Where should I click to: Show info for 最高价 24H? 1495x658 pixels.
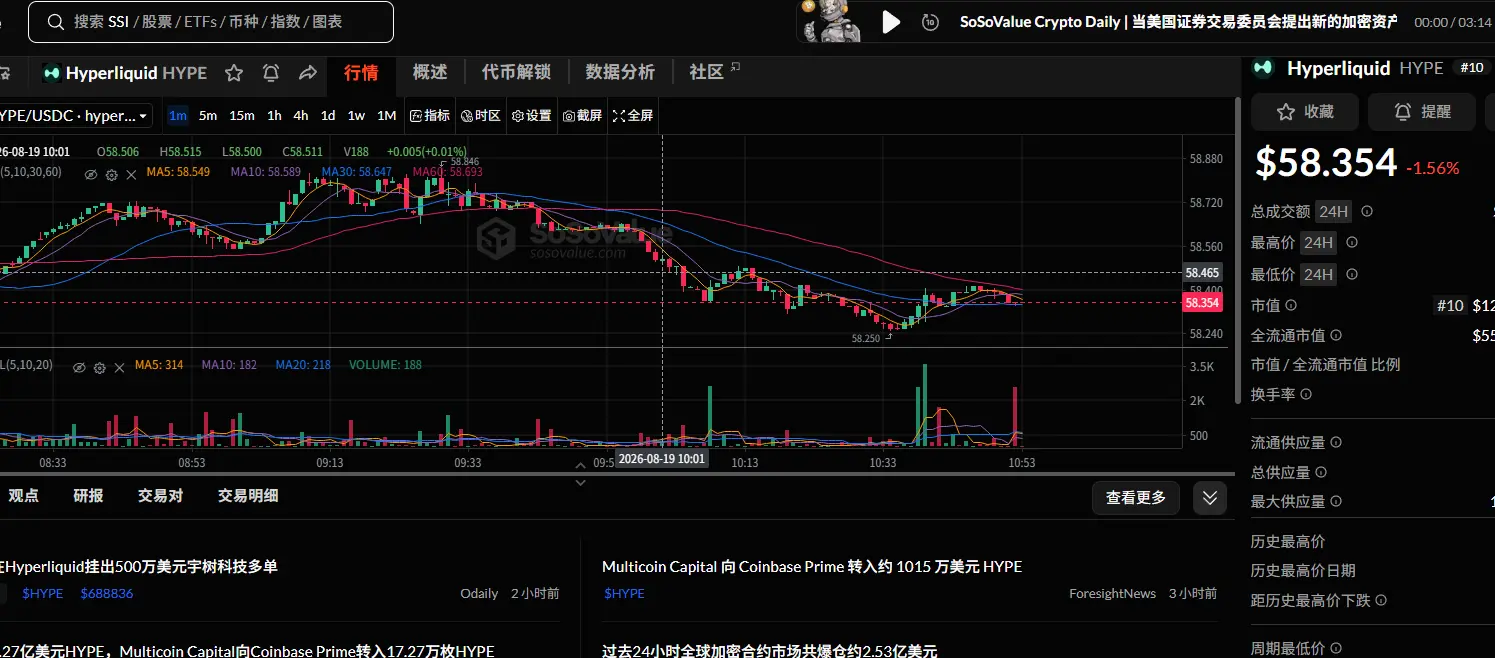(1352, 242)
